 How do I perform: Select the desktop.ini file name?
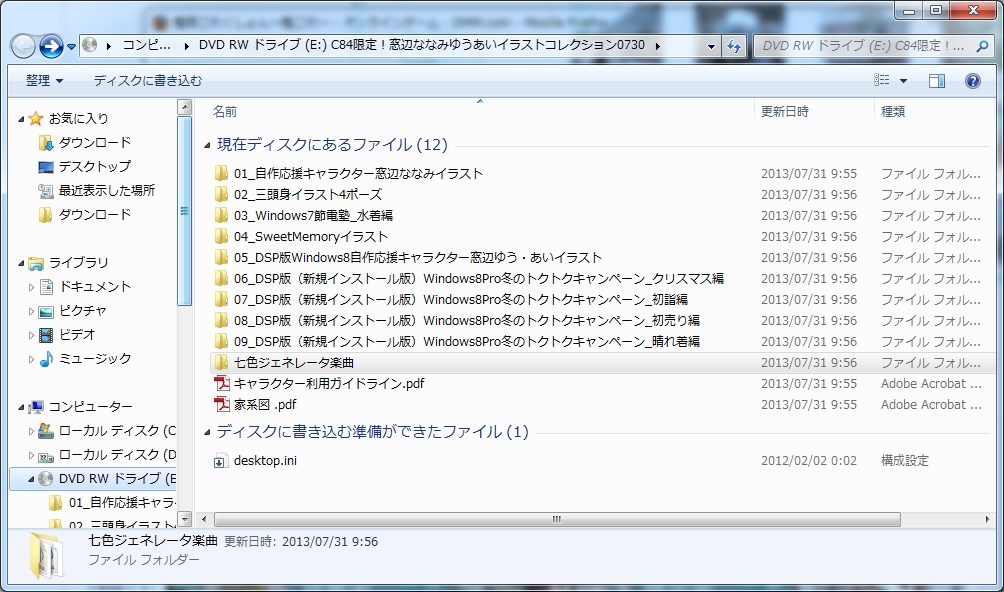tap(265, 461)
